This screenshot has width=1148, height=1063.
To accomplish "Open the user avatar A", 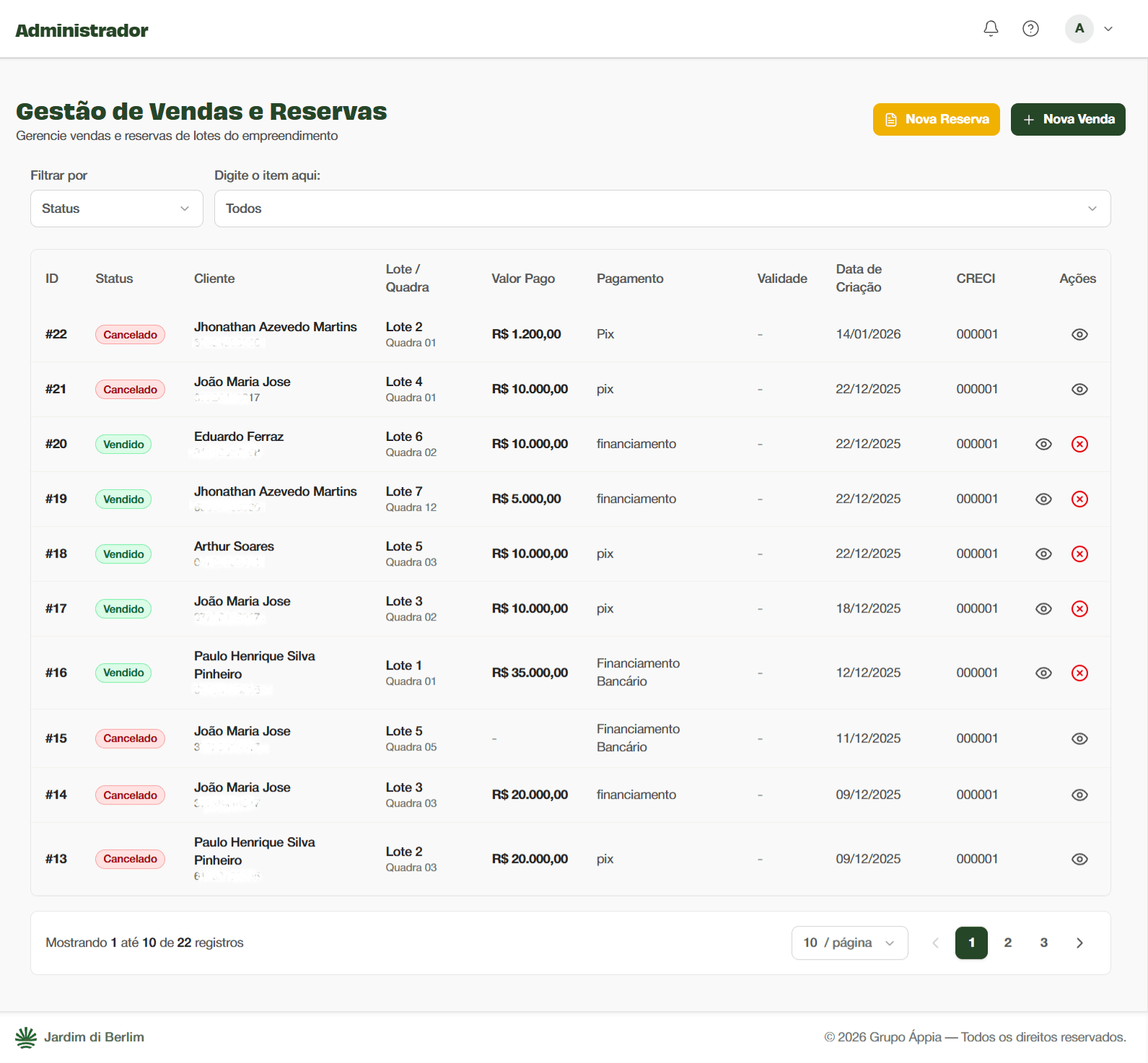I will [1079, 29].
